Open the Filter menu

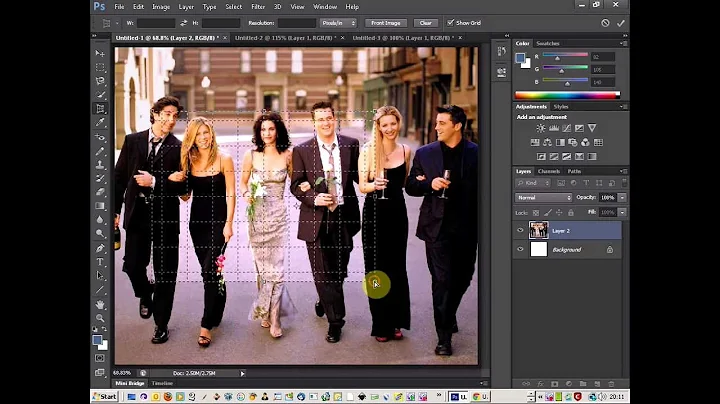point(258,7)
